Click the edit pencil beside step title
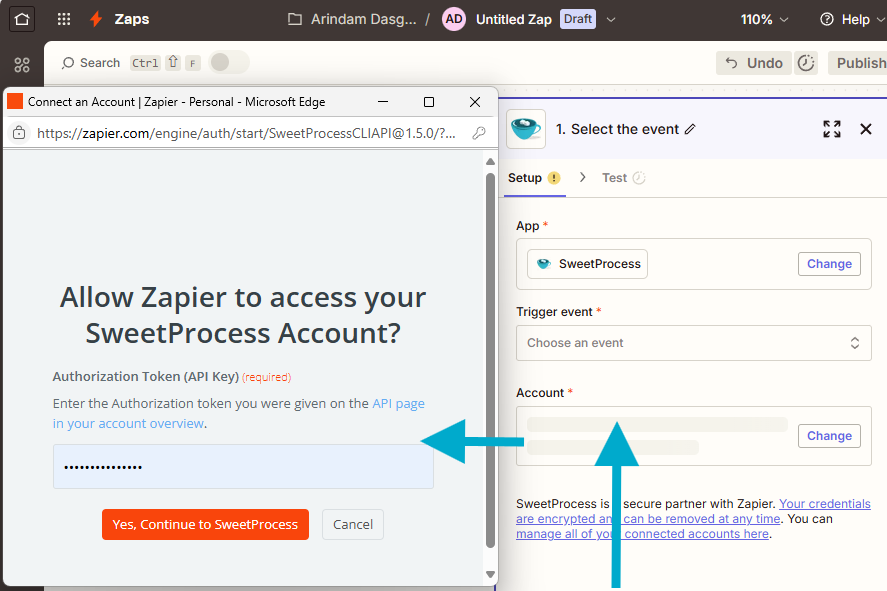Screen dimensions: 887x591 690,129
